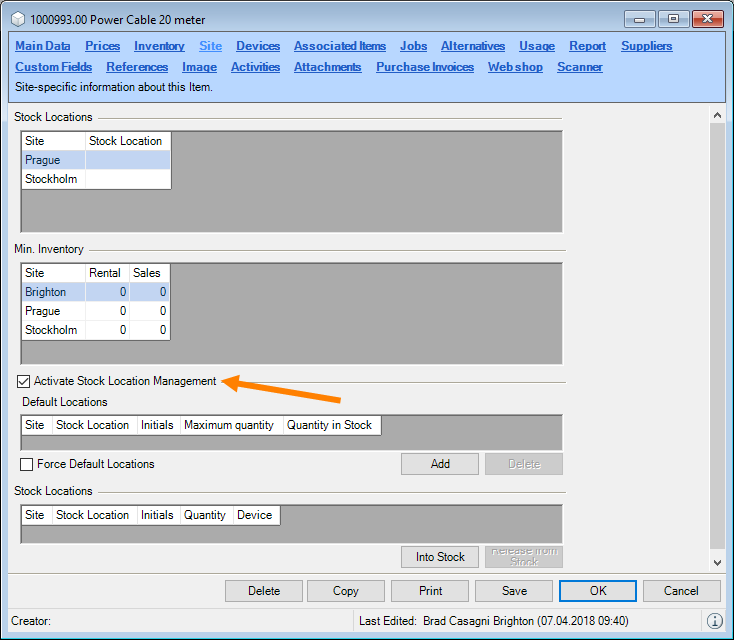The image size is (734, 640).
Task: Save the item with Save button
Action: coord(514,591)
